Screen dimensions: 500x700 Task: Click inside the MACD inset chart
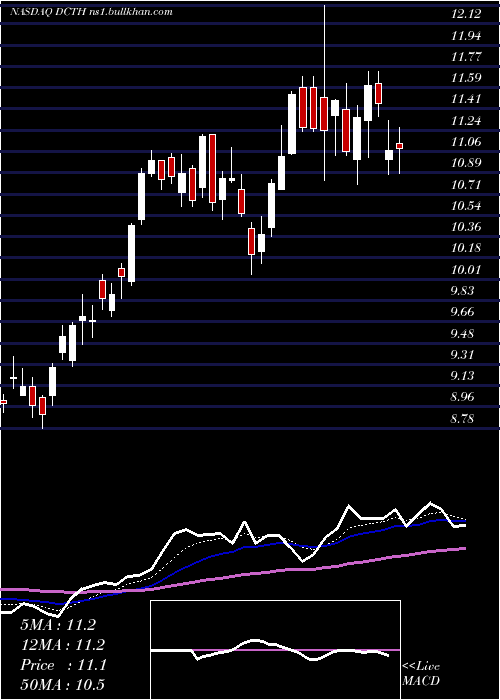275,650
